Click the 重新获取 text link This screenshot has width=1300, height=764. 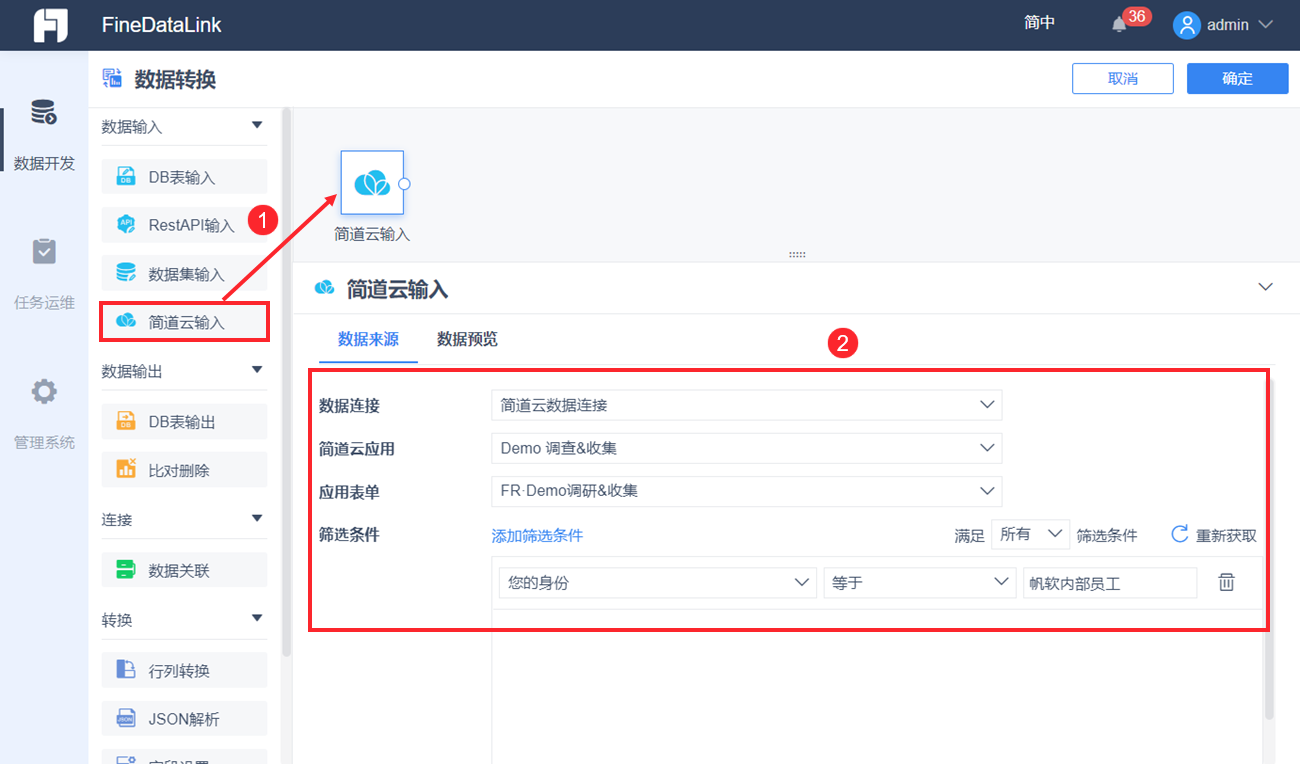[x=1226, y=536]
